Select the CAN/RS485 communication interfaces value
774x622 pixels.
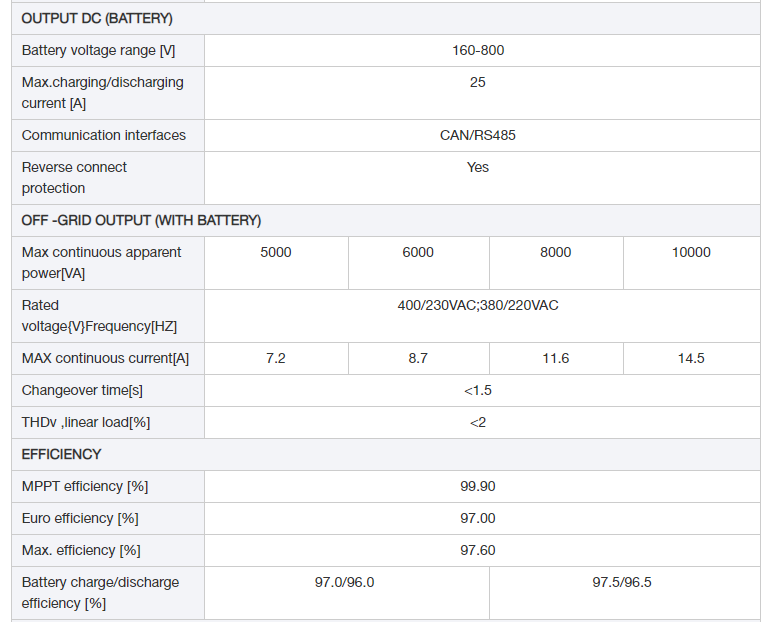(x=478, y=135)
